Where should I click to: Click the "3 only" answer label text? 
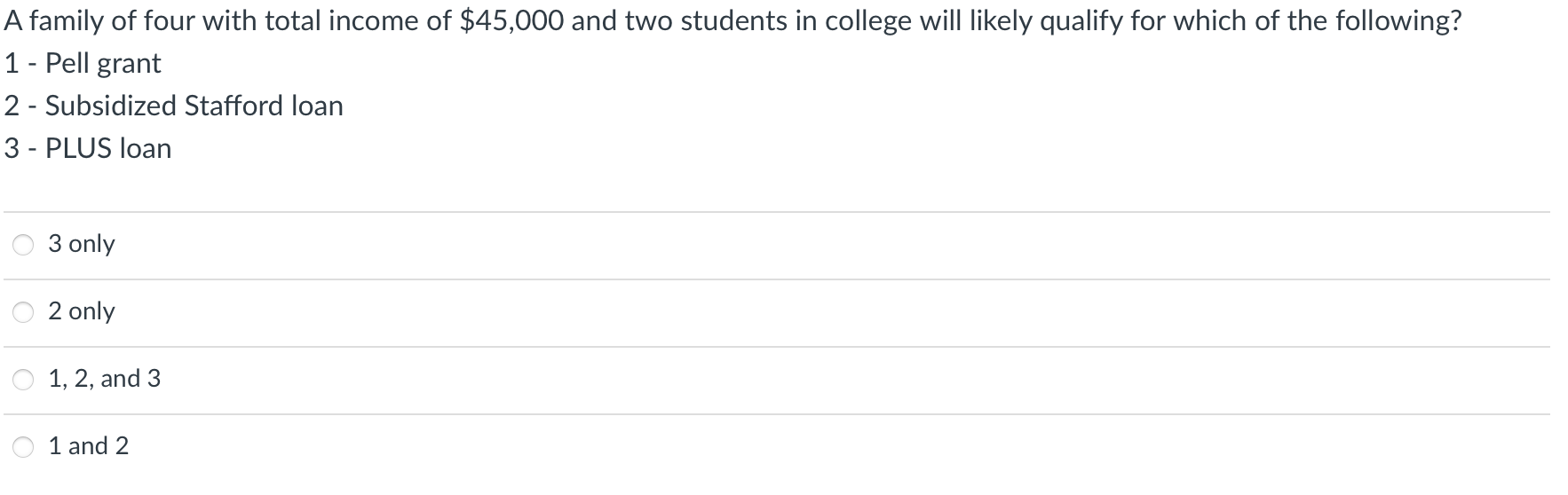click(82, 244)
